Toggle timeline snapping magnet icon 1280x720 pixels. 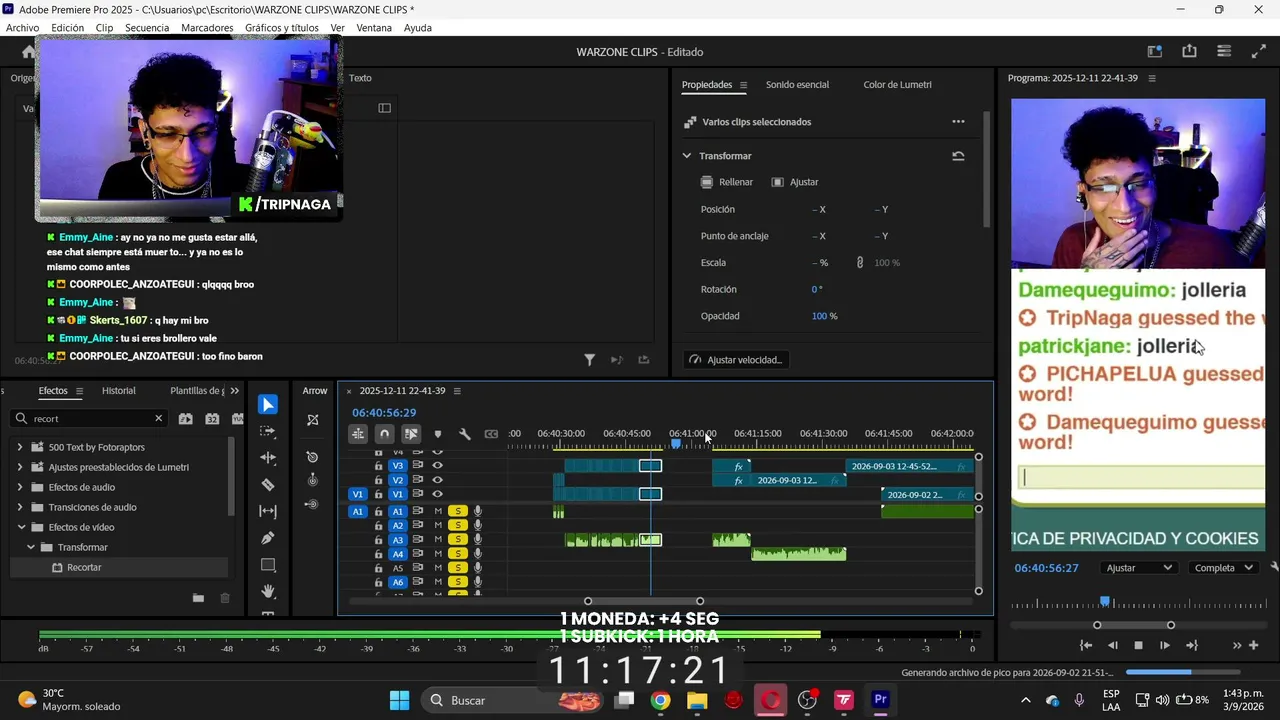(x=384, y=434)
